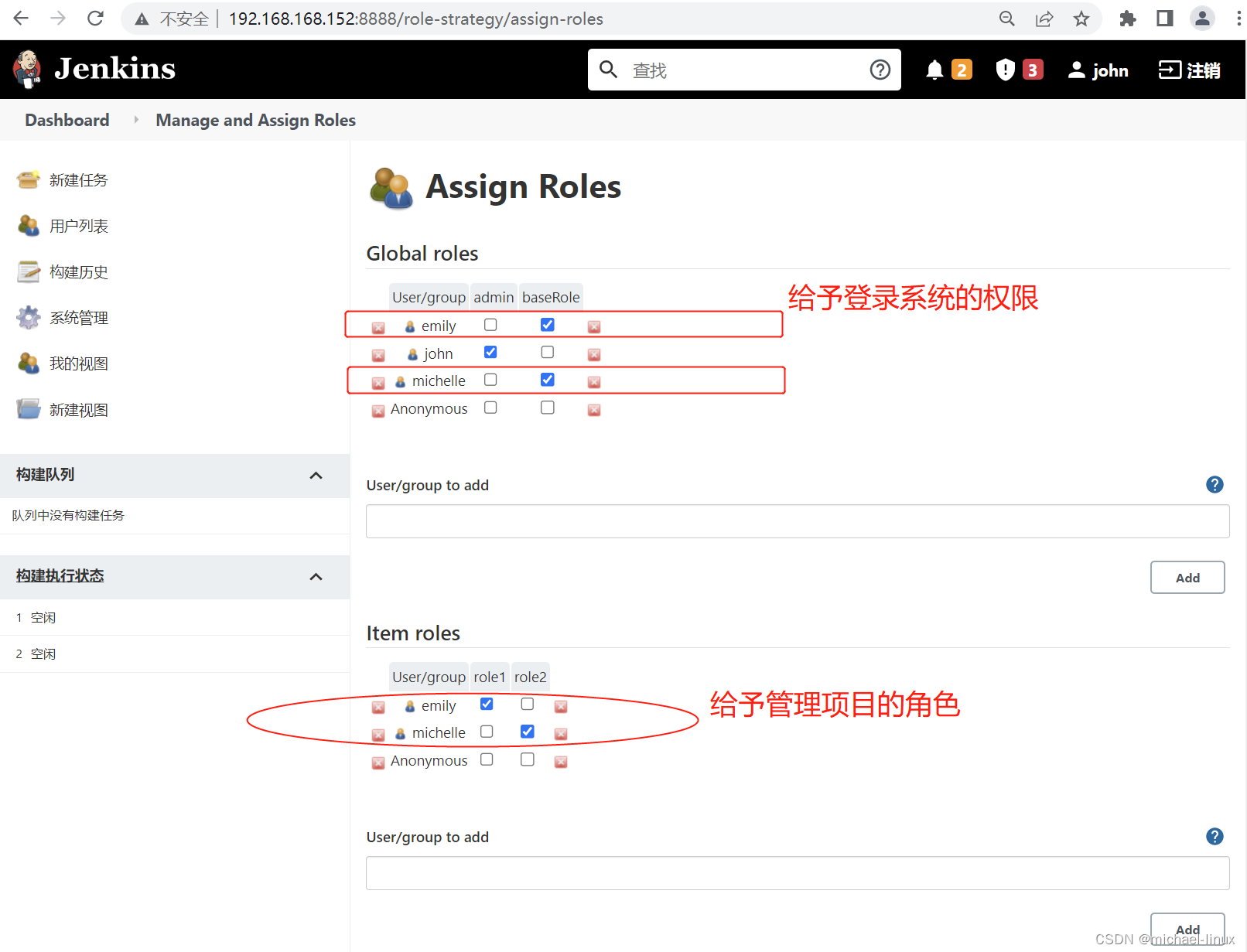Bookmark this page with star icon
Screen dimensions: 1247x952
tap(1081, 19)
